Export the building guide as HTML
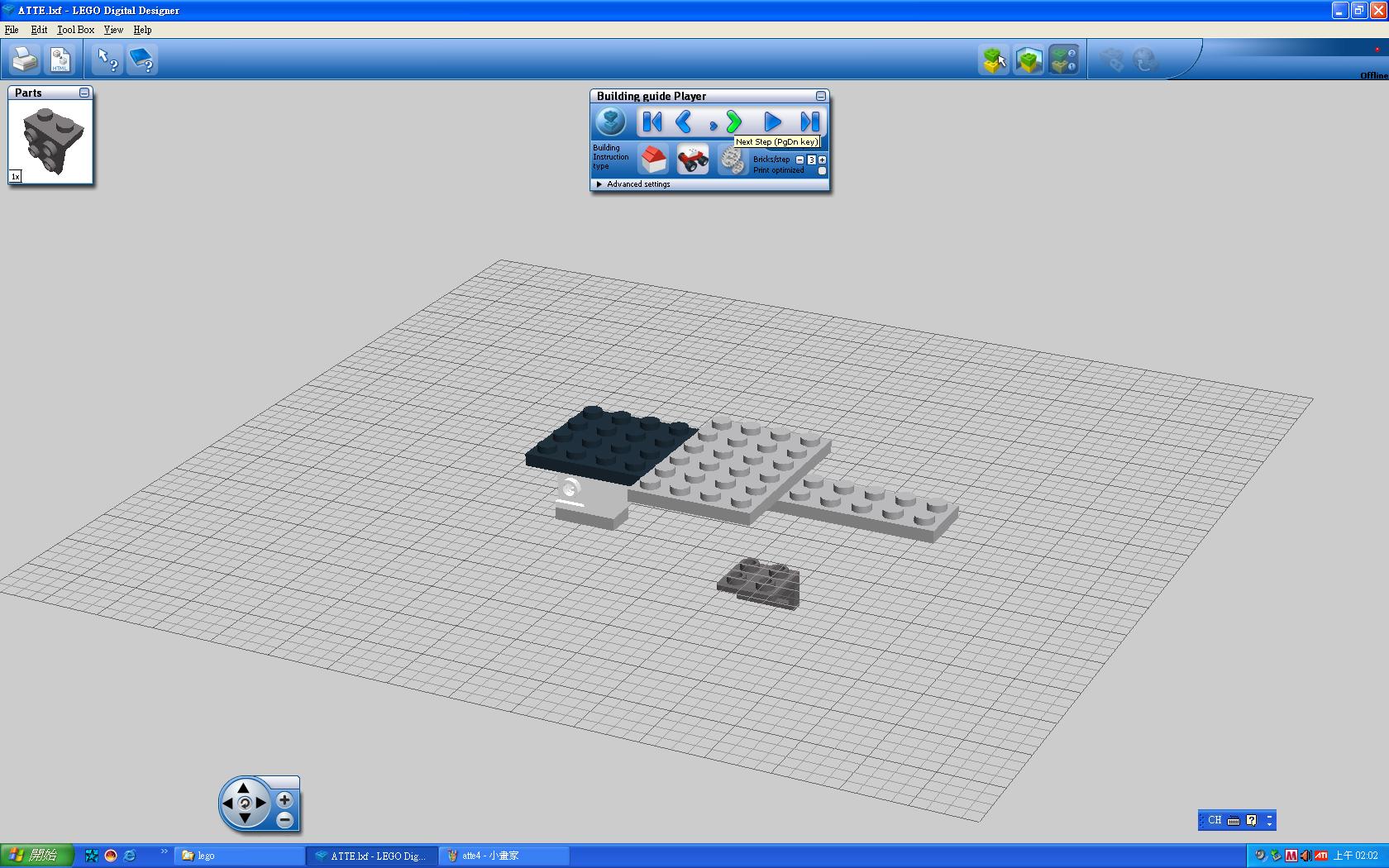 point(60,60)
